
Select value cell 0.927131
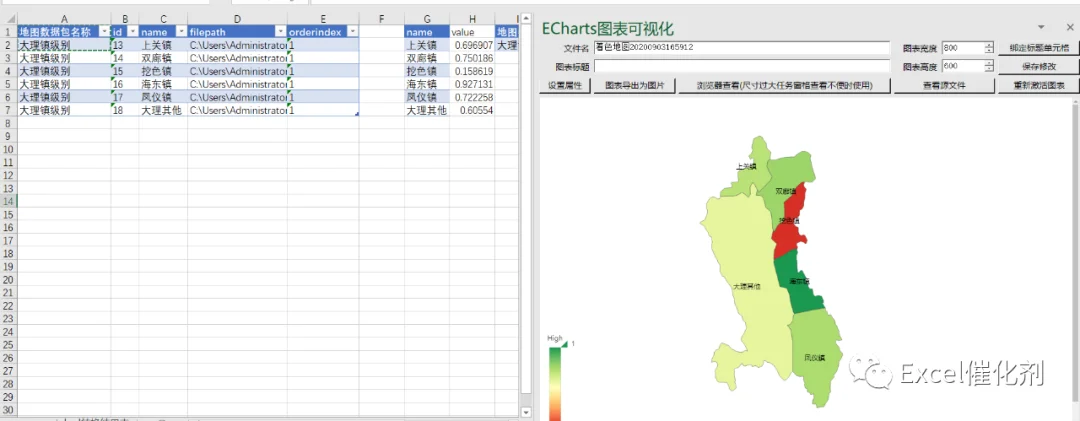click(472, 84)
